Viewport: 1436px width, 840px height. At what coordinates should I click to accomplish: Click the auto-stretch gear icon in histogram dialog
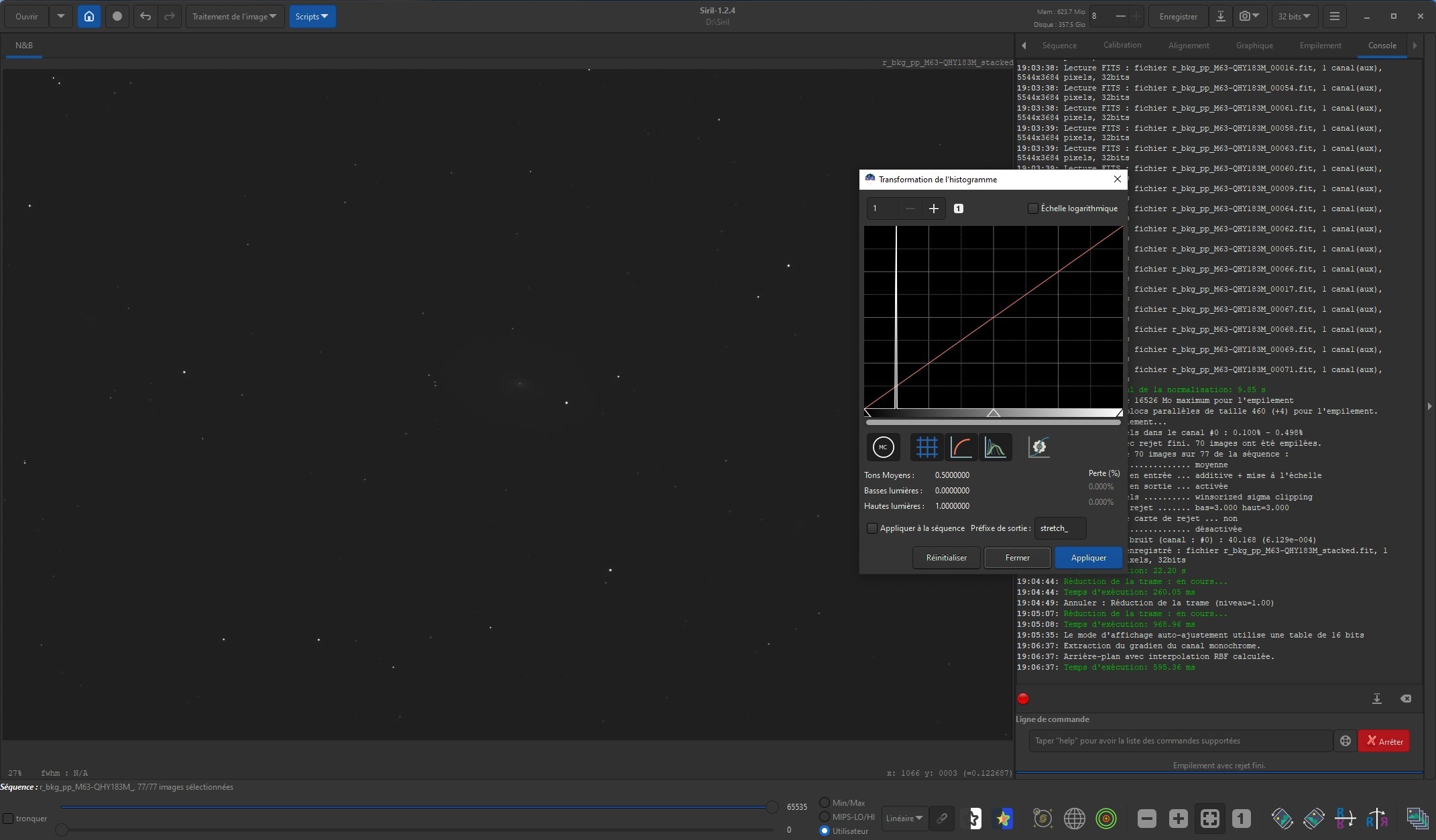pyautogui.click(x=1038, y=447)
